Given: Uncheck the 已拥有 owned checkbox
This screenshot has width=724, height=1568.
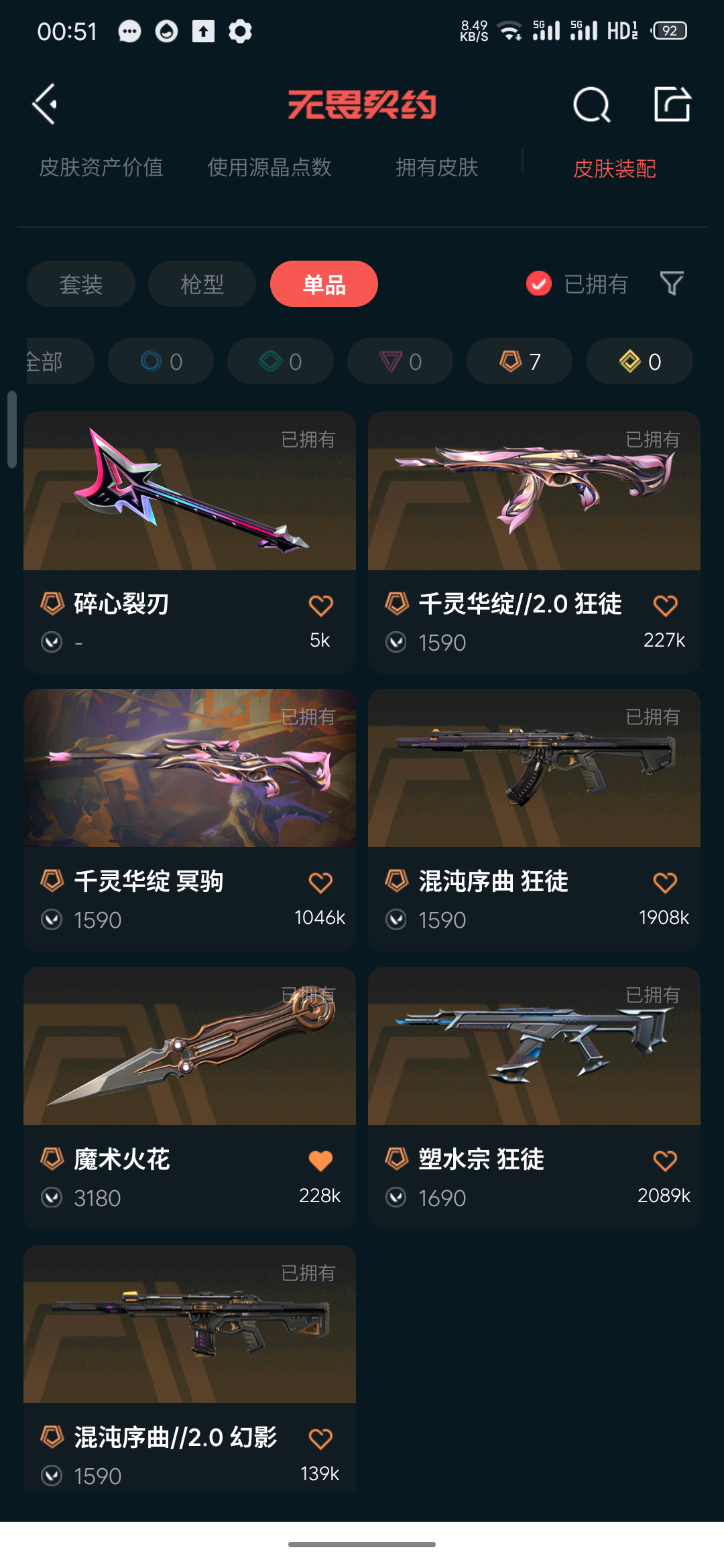Looking at the screenshot, I should pyautogui.click(x=539, y=283).
